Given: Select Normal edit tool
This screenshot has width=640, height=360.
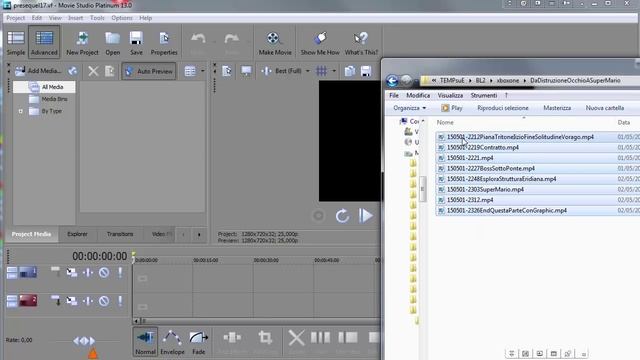Looking at the screenshot, I should pyautogui.click(x=145, y=342).
